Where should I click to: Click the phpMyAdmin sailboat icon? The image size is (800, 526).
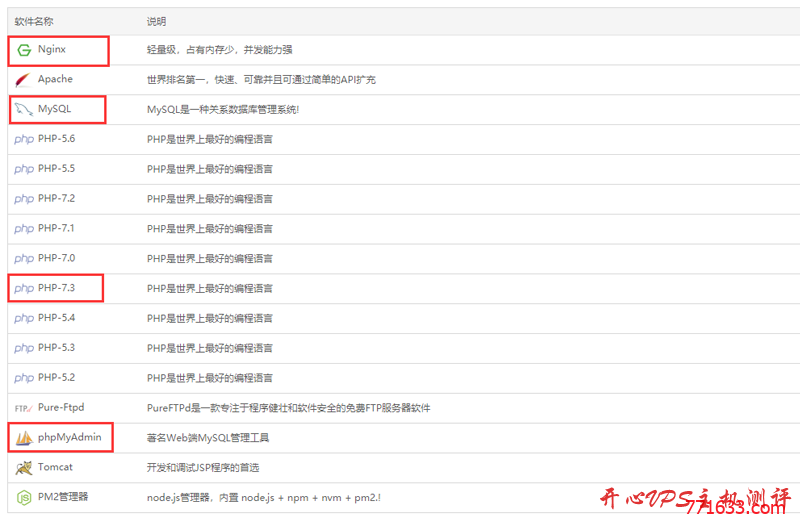tap(24, 438)
